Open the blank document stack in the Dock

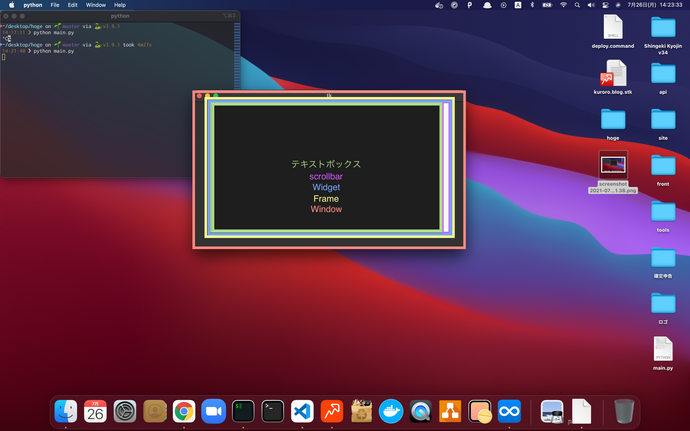pos(581,411)
